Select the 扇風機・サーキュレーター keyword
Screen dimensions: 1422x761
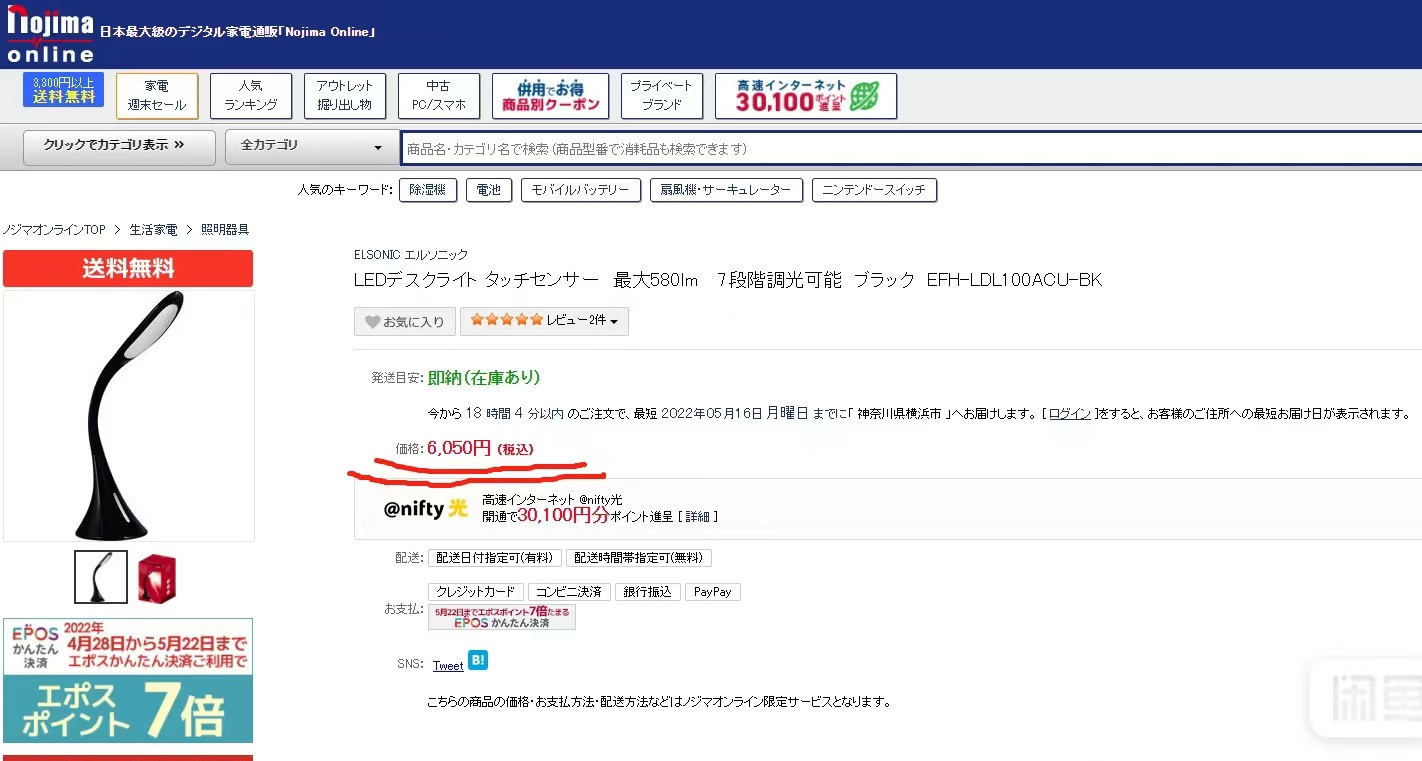tap(726, 190)
